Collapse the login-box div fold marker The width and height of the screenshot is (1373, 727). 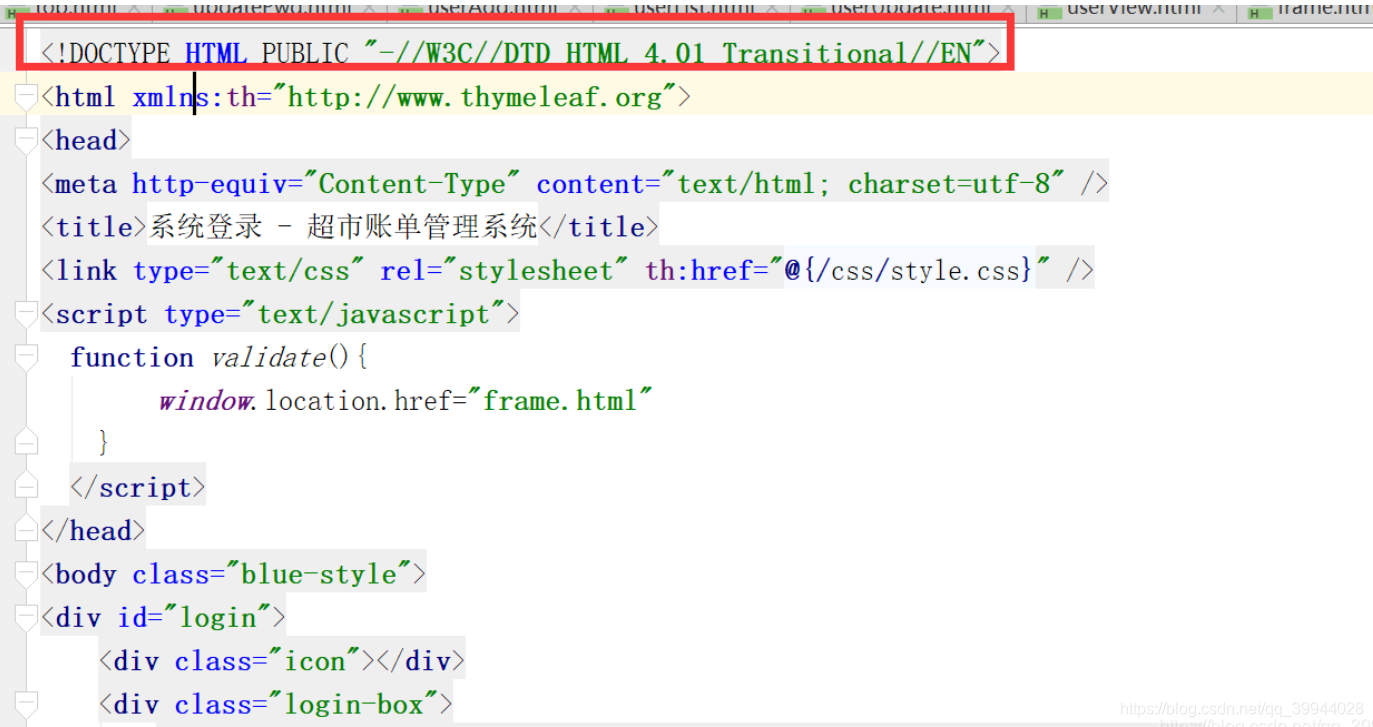[x=26, y=704]
